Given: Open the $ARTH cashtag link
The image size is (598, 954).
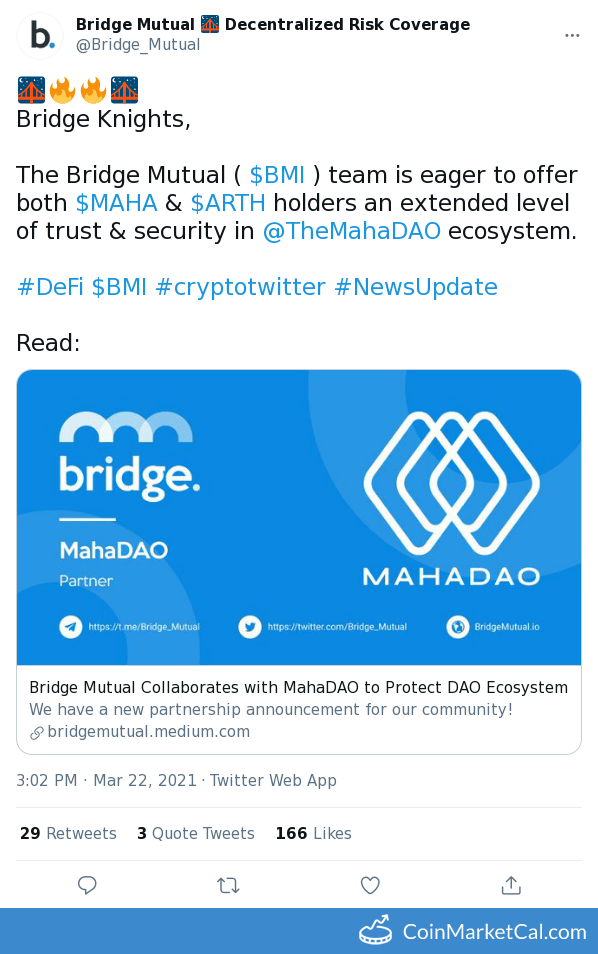Looking at the screenshot, I should 228,203.
